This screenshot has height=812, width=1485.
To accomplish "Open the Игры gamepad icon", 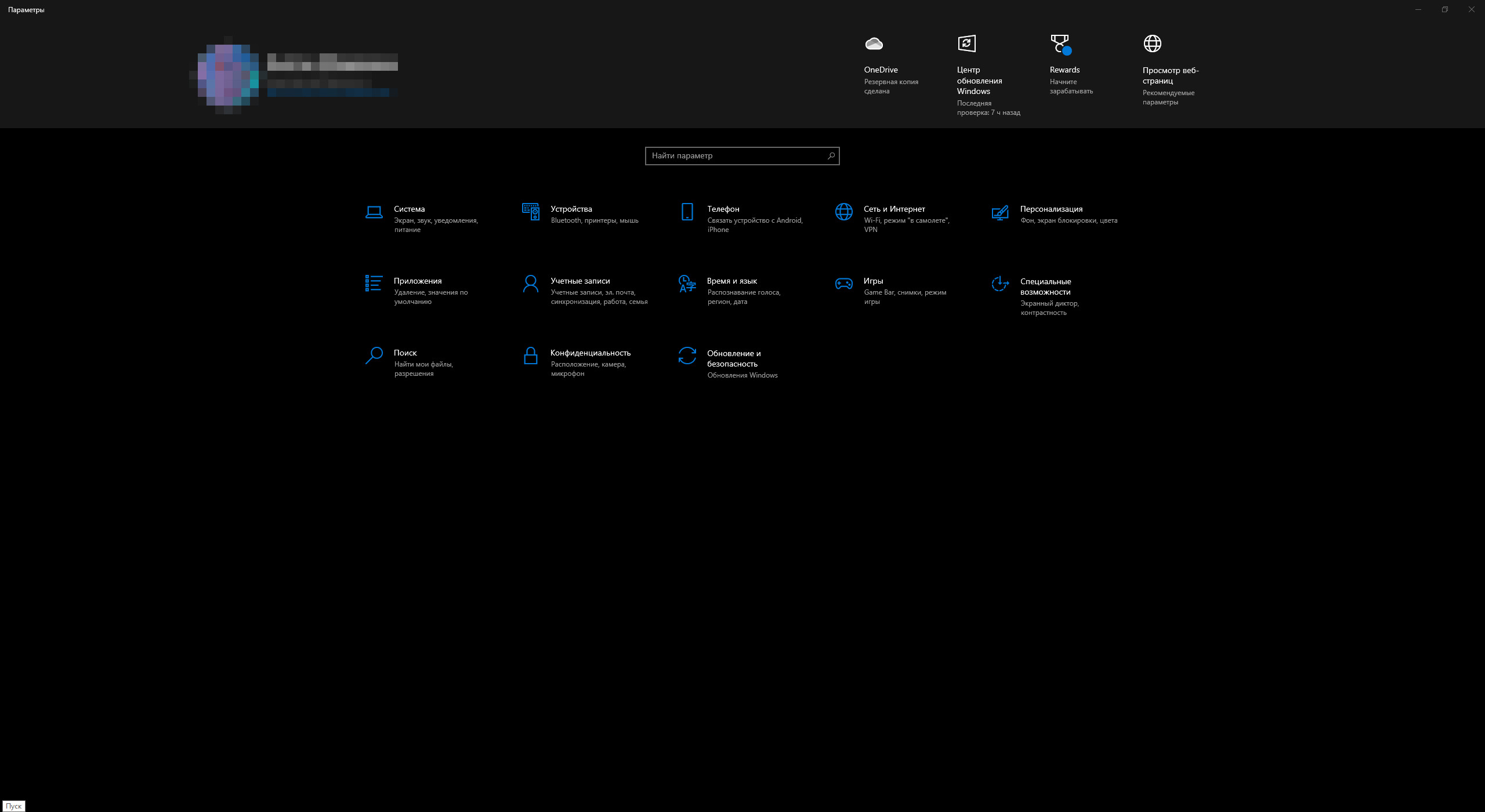I will click(x=843, y=284).
